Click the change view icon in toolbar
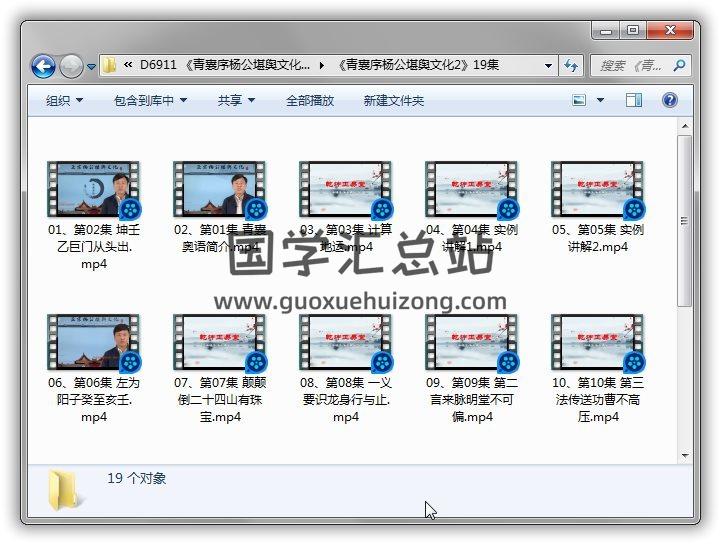Viewport: 721px width, 545px height. tap(579, 100)
